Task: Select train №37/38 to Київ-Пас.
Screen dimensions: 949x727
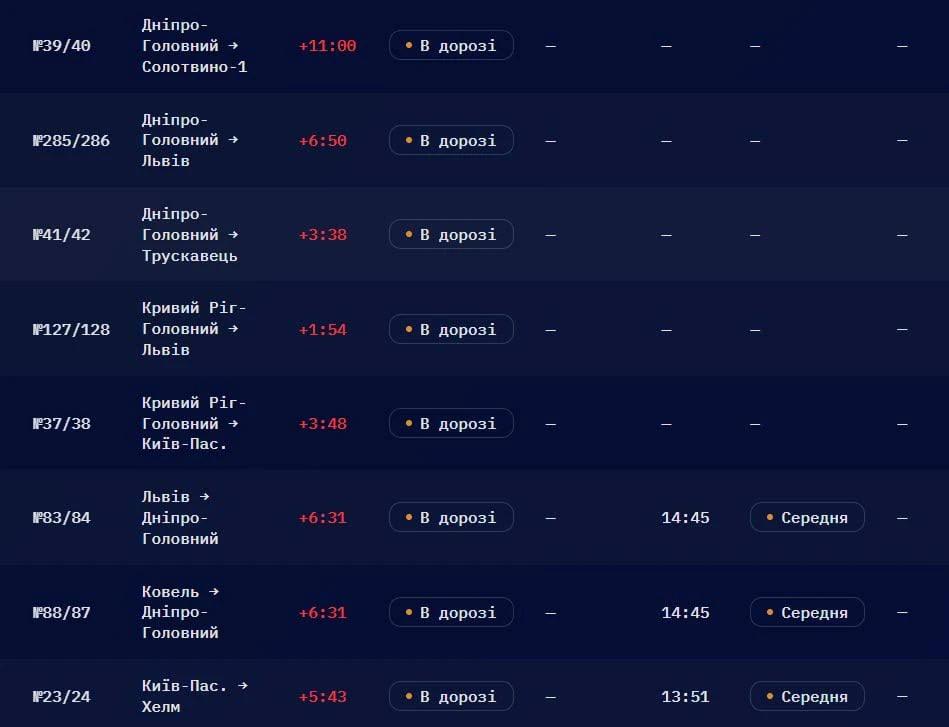Action: click(x=62, y=424)
